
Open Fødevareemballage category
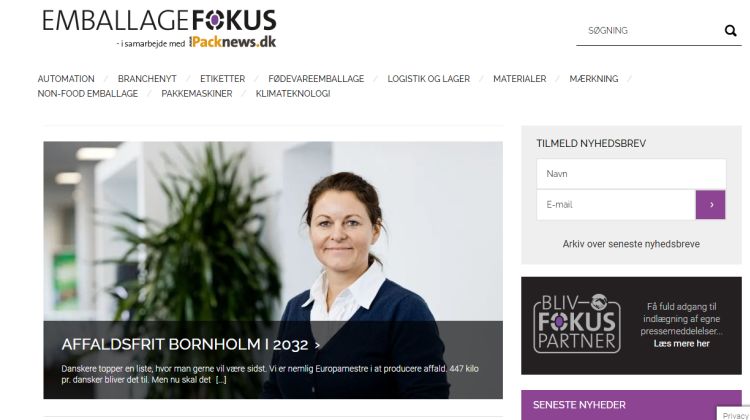[316, 78]
